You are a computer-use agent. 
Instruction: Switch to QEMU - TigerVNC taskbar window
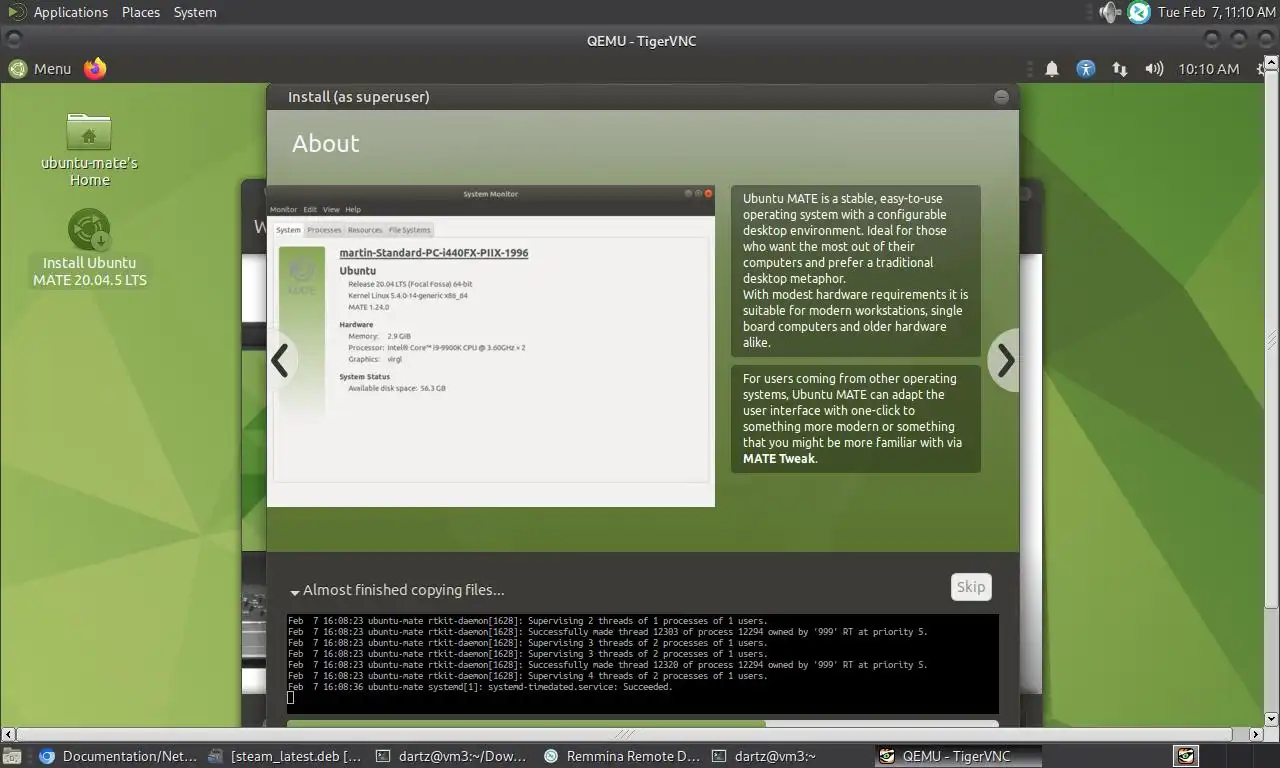[957, 756]
